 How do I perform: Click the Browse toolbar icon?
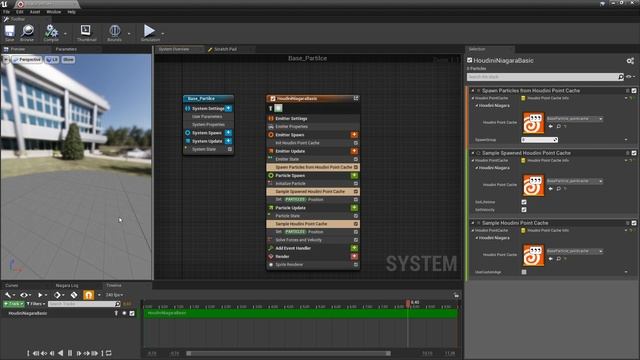tap(27, 31)
